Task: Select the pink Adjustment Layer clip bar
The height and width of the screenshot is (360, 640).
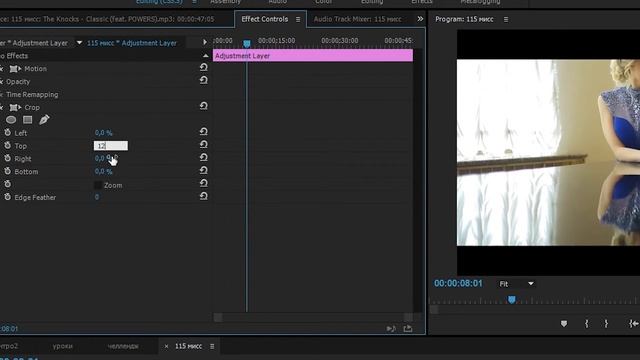Action: click(313, 56)
